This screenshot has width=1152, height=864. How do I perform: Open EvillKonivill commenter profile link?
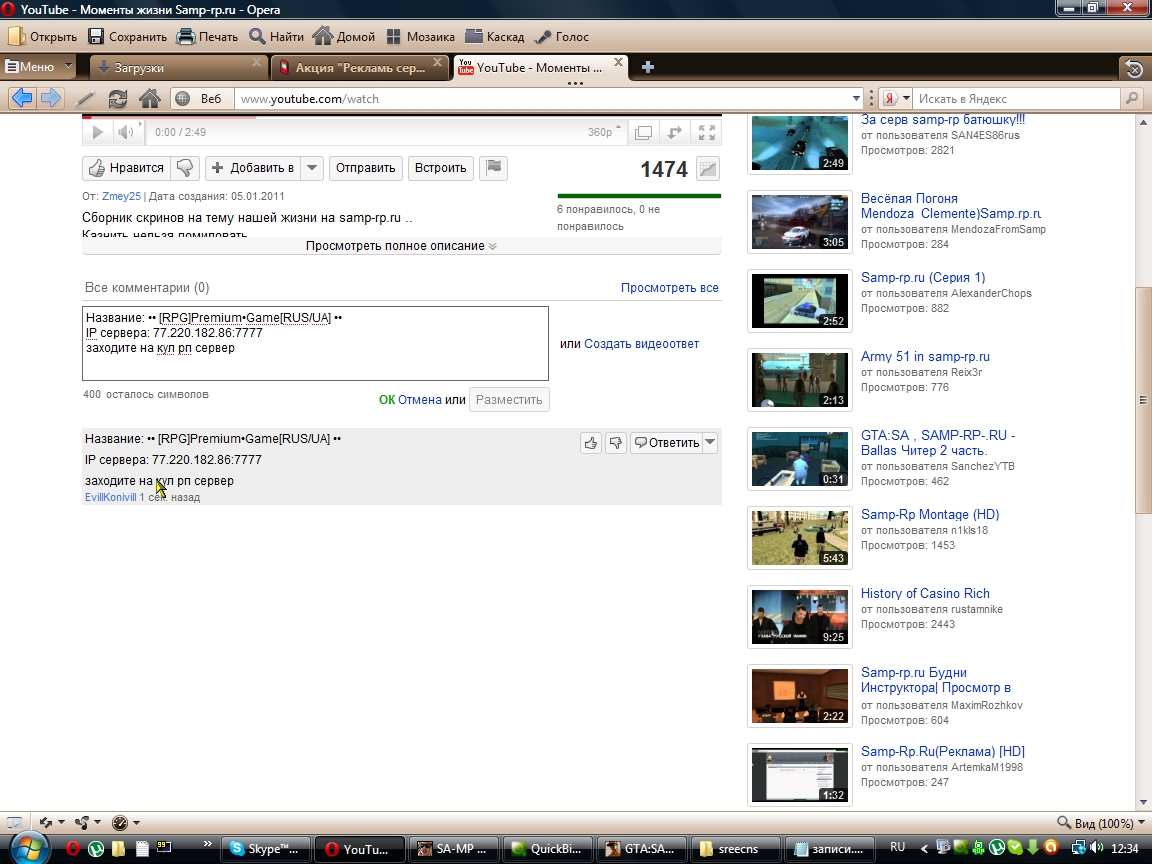[x=111, y=497]
